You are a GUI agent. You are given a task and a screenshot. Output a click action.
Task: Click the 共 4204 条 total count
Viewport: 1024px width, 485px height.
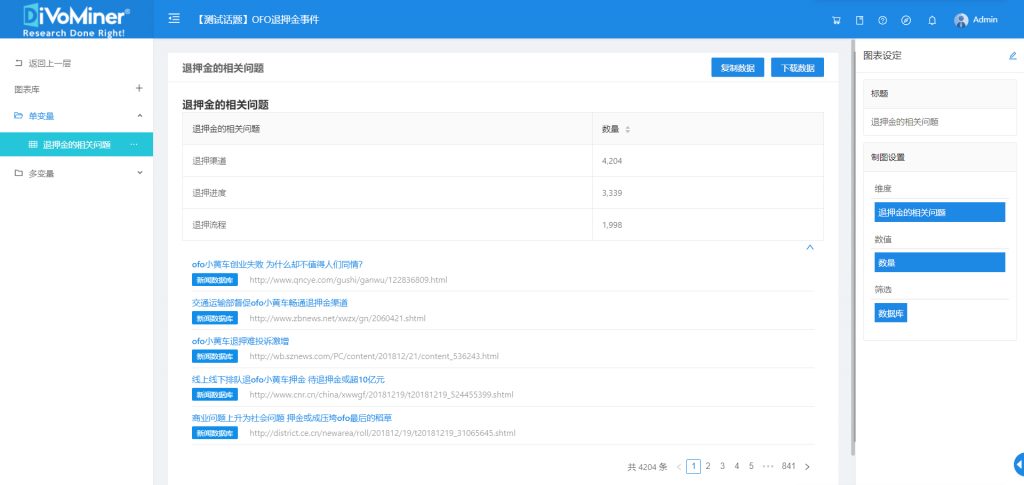point(647,467)
